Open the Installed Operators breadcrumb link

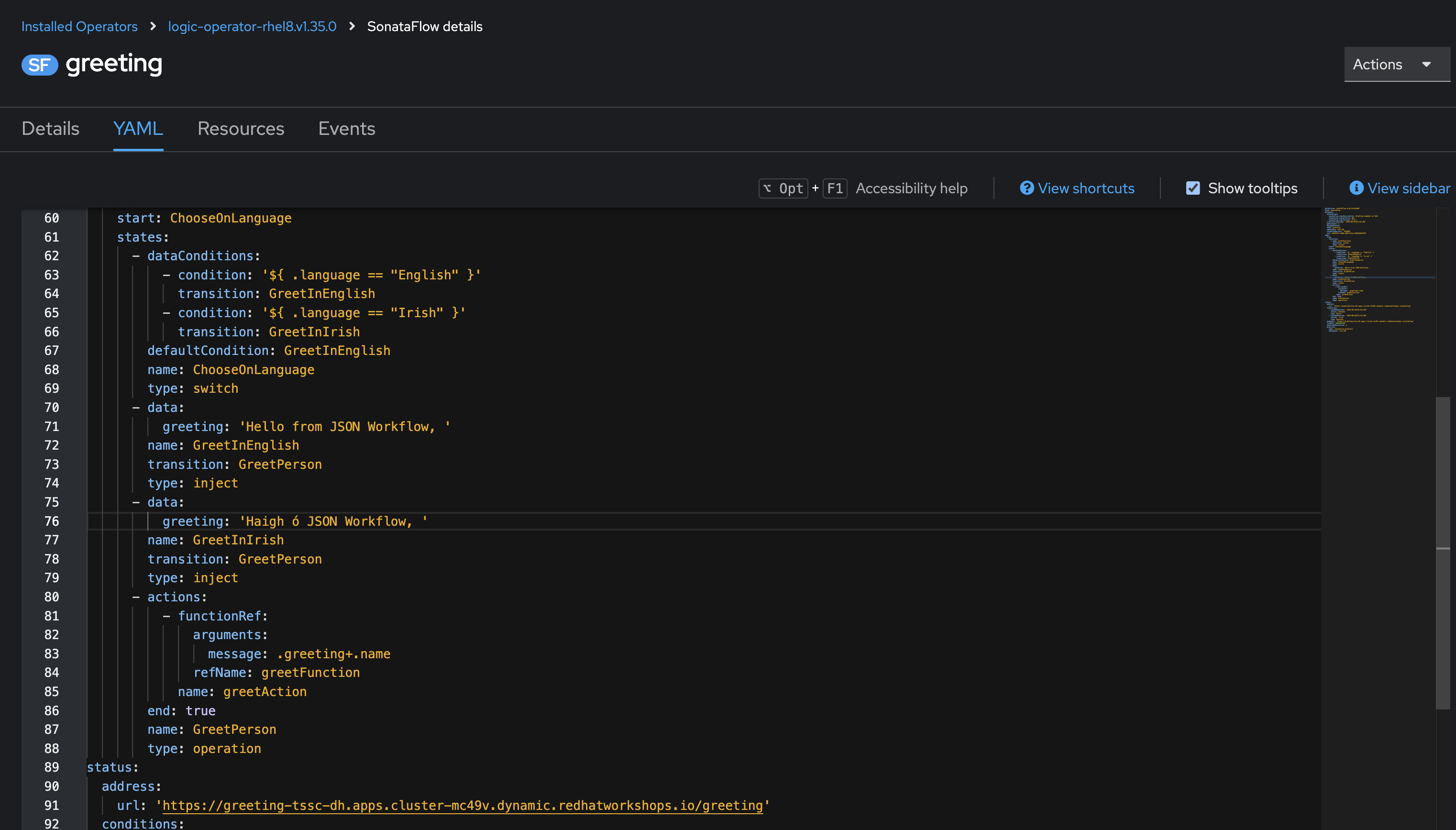click(x=79, y=26)
